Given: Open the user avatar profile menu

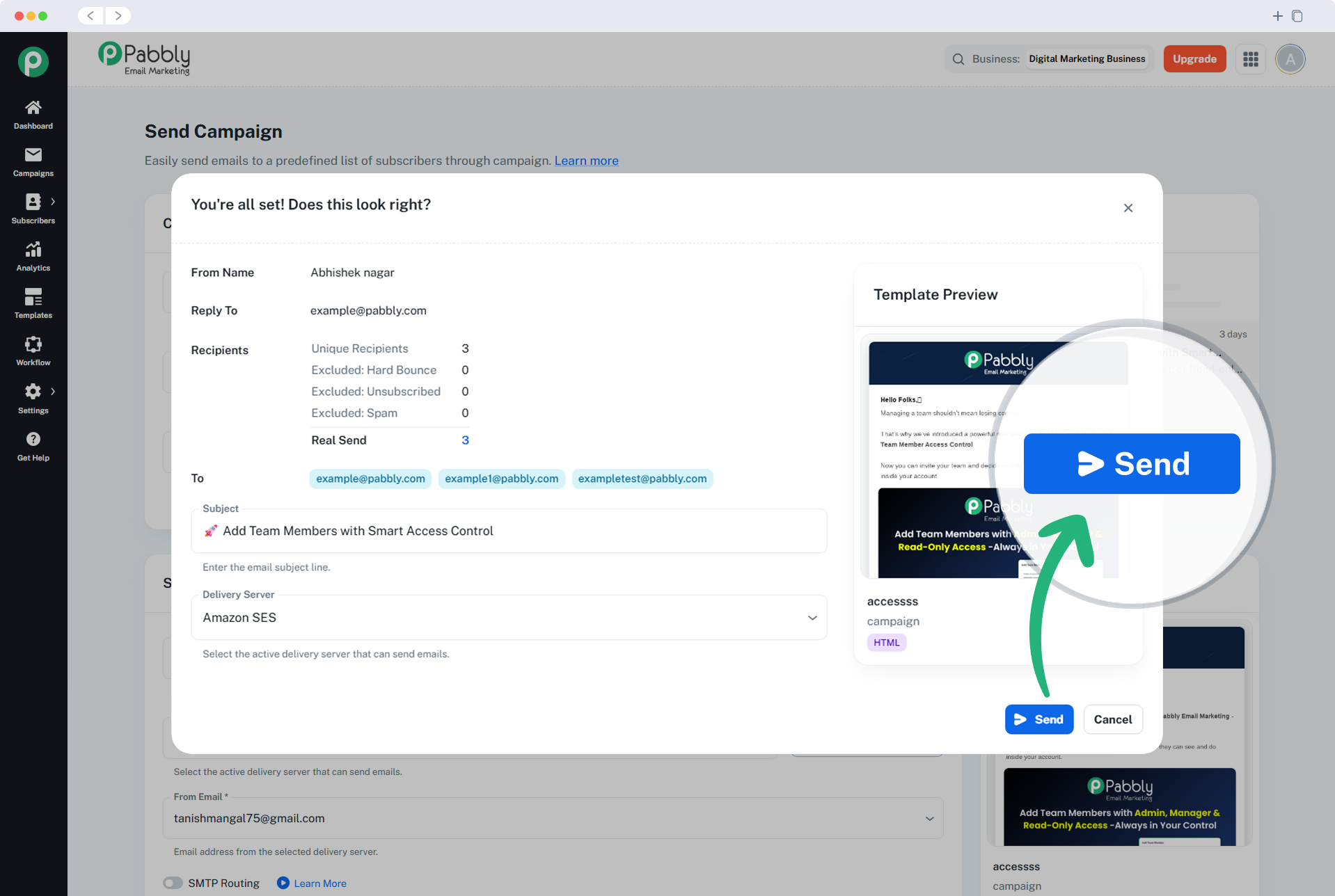Looking at the screenshot, I should click(x=1290, y=59).
